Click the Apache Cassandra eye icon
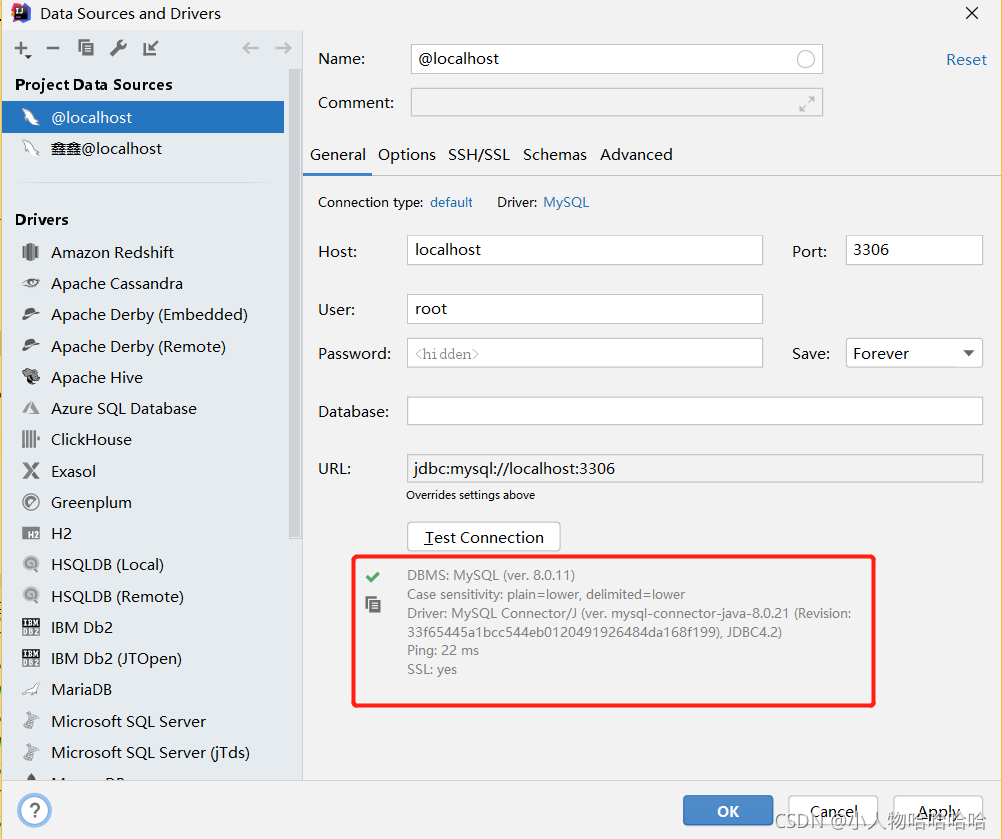 pyautogui.click(x=31, y=283)
